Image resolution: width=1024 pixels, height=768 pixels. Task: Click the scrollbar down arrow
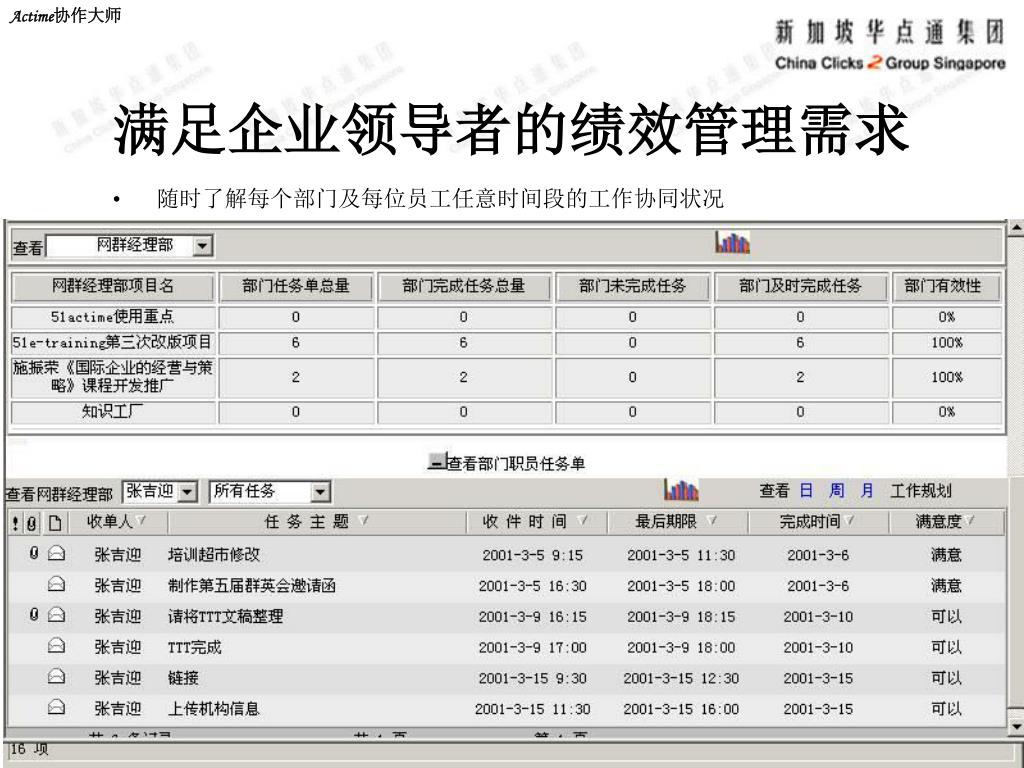click(1016, 725)
